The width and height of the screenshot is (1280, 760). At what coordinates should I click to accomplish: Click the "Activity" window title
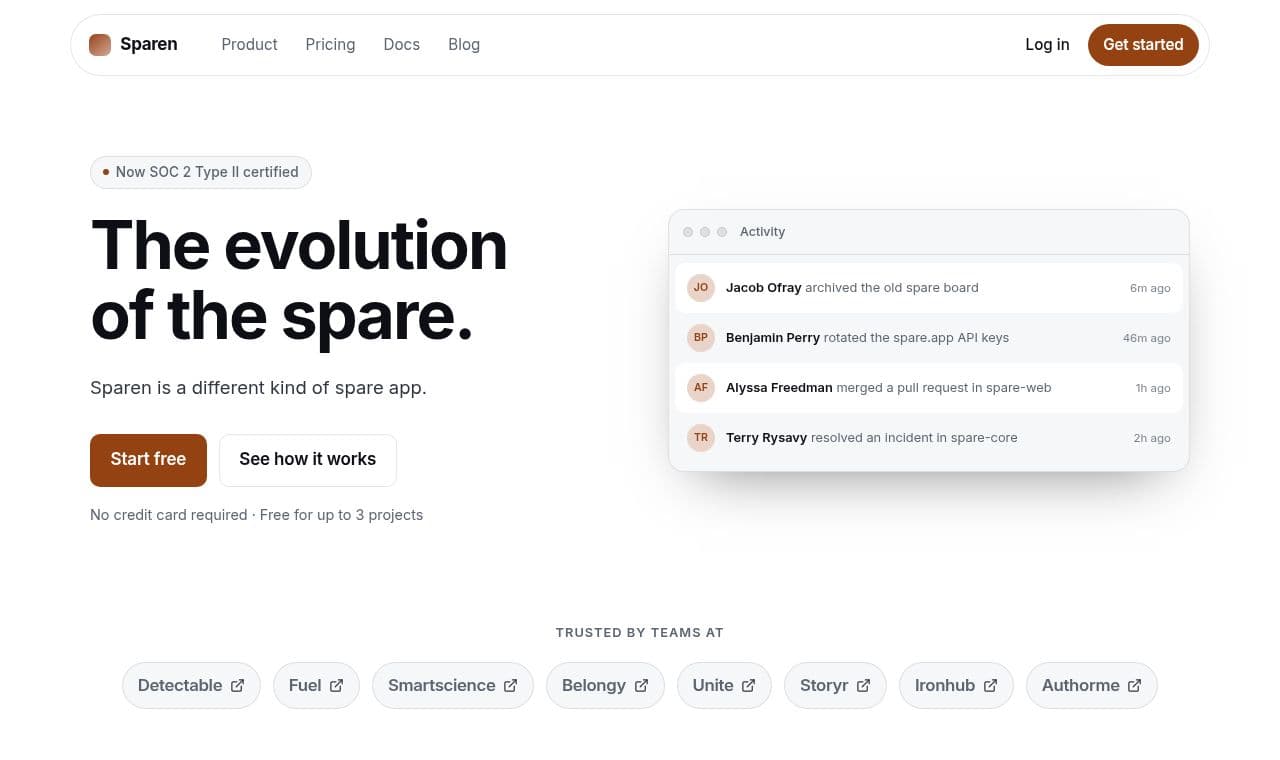pos(762,232)
